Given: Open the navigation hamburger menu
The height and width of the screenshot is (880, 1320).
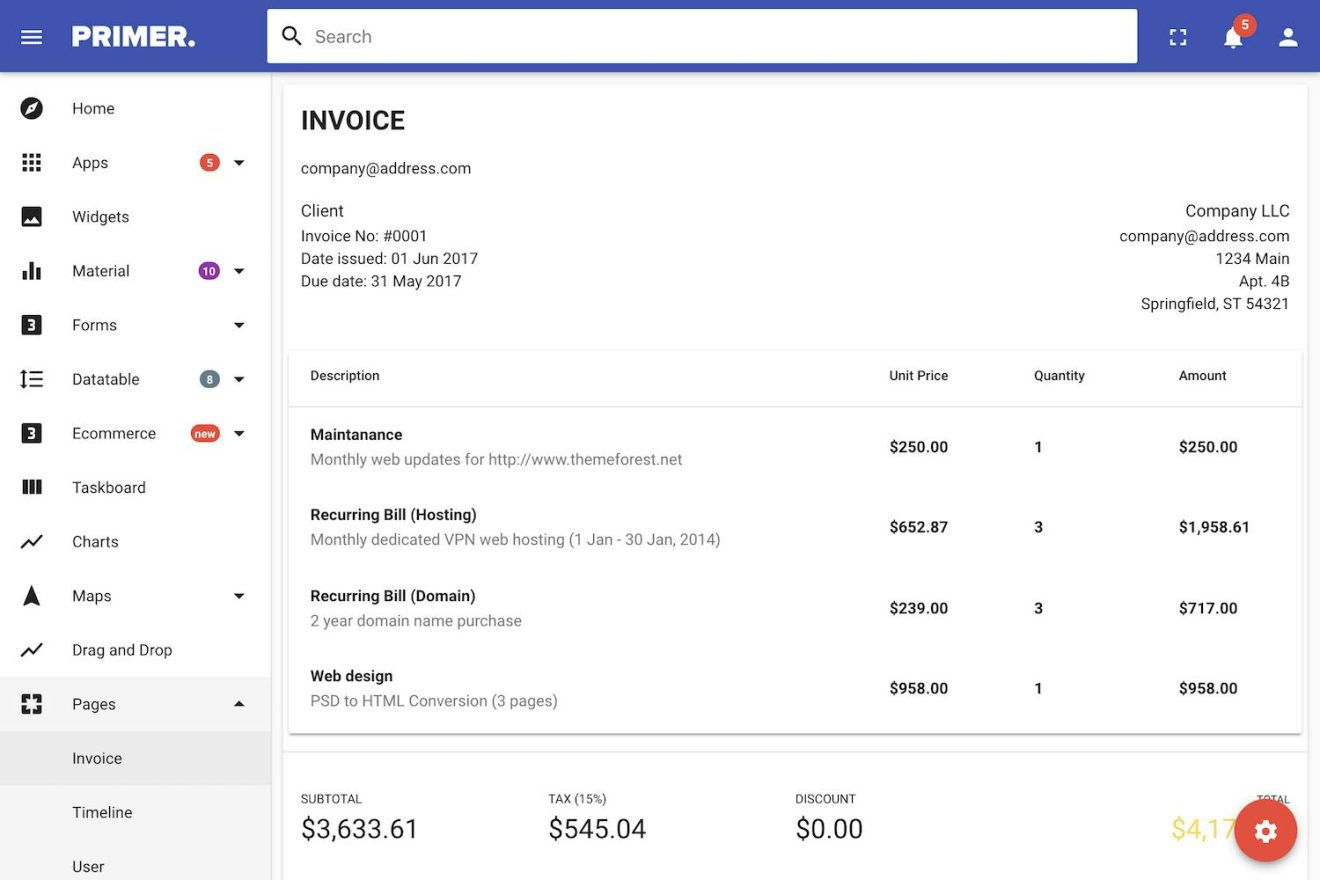Looking at the screenshot, I should click(31, 36).
